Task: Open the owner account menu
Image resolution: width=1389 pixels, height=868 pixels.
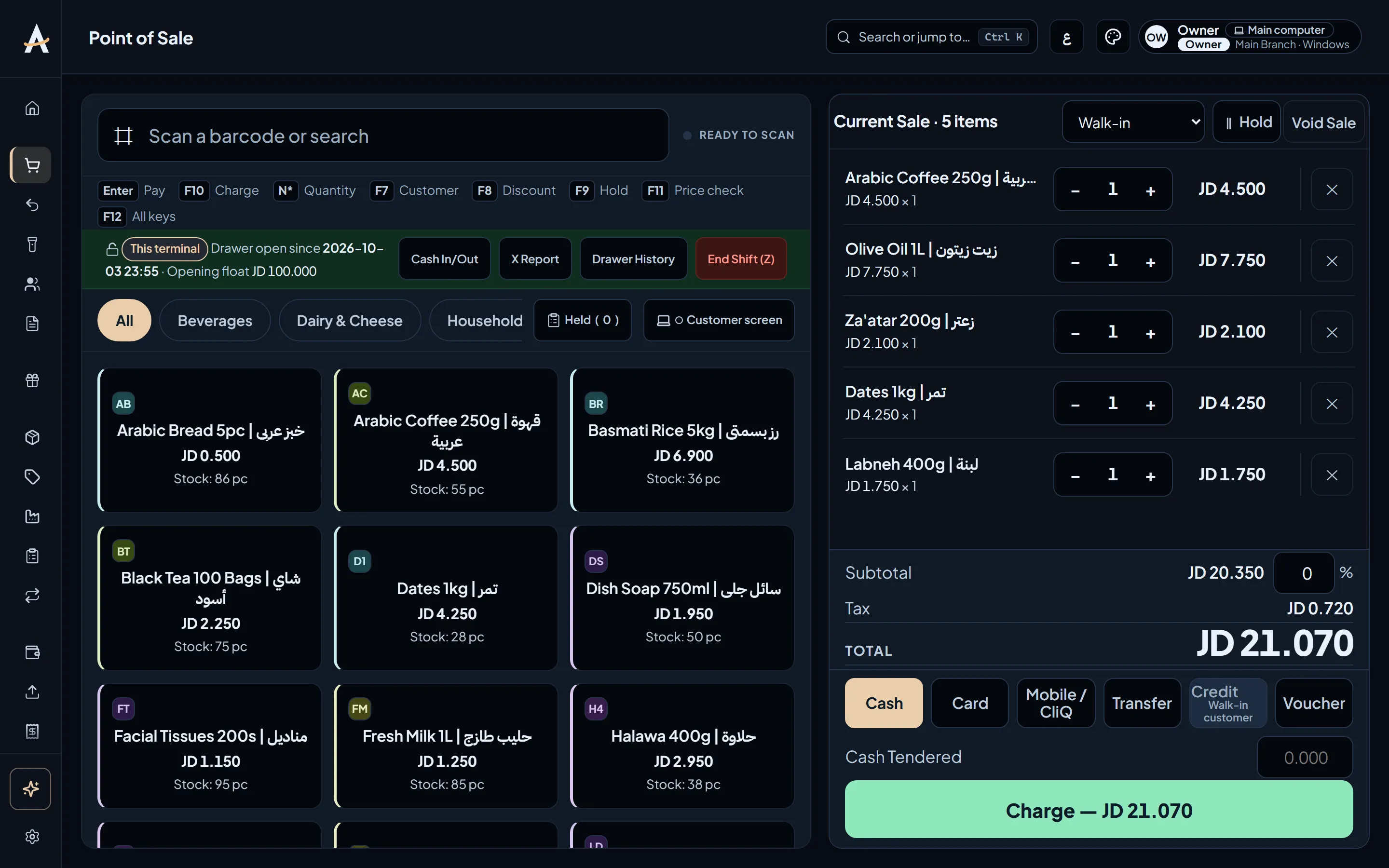Action: [x=1250, y=37]
